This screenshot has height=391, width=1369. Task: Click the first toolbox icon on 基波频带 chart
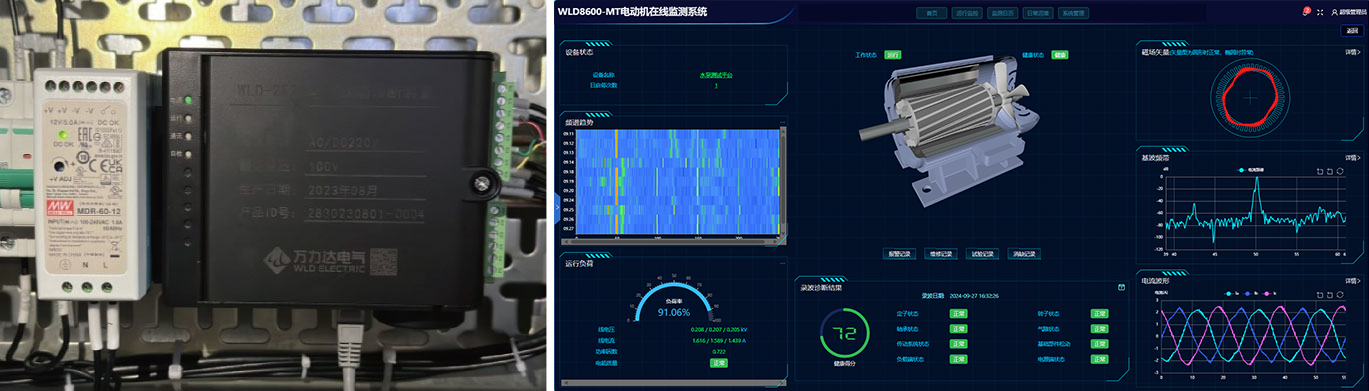[x=1320, y=171]
